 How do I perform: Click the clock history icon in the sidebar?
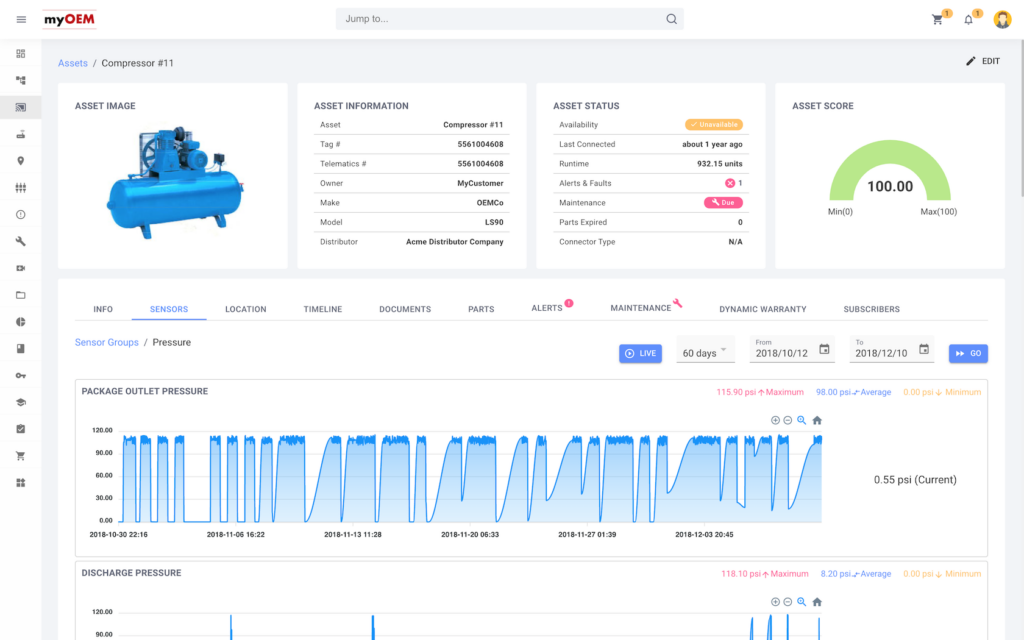(20, 214)
